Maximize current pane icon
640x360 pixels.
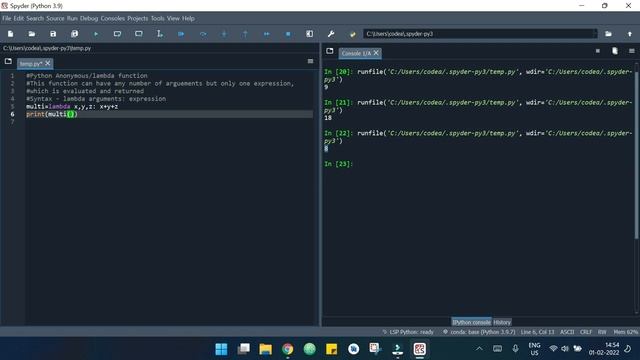pyautogui.click(x=309, y=34)
